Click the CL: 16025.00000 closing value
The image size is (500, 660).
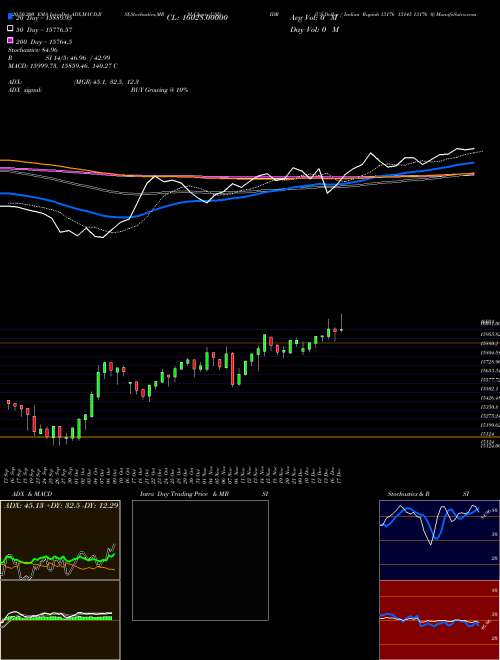197,17
